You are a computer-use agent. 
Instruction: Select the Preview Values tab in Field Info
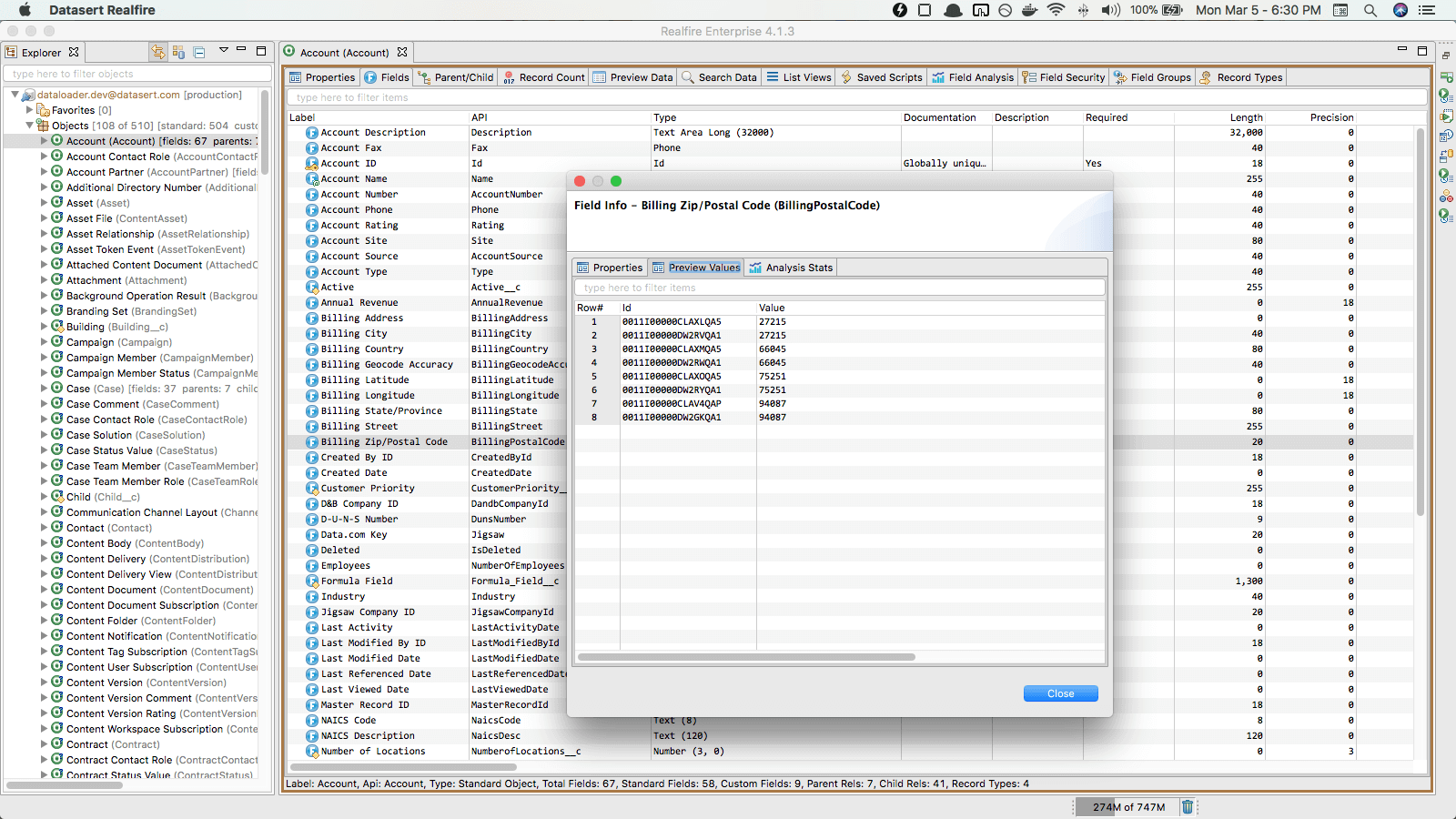coord(696,268)
